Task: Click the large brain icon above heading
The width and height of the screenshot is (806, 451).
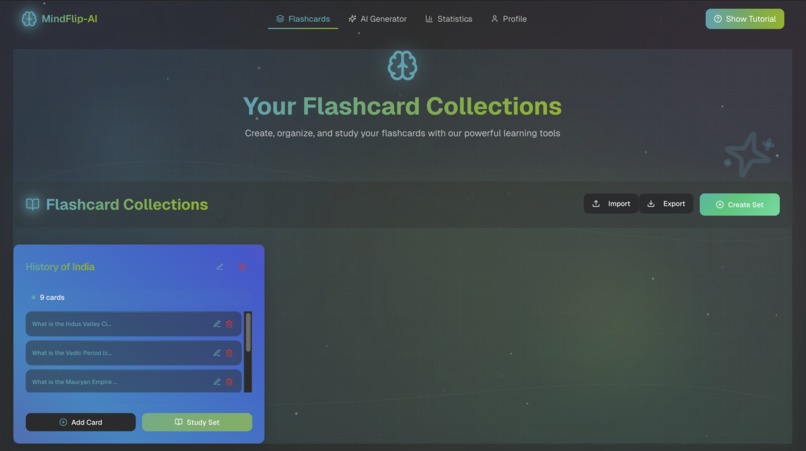Action: (x=402, y=65)
